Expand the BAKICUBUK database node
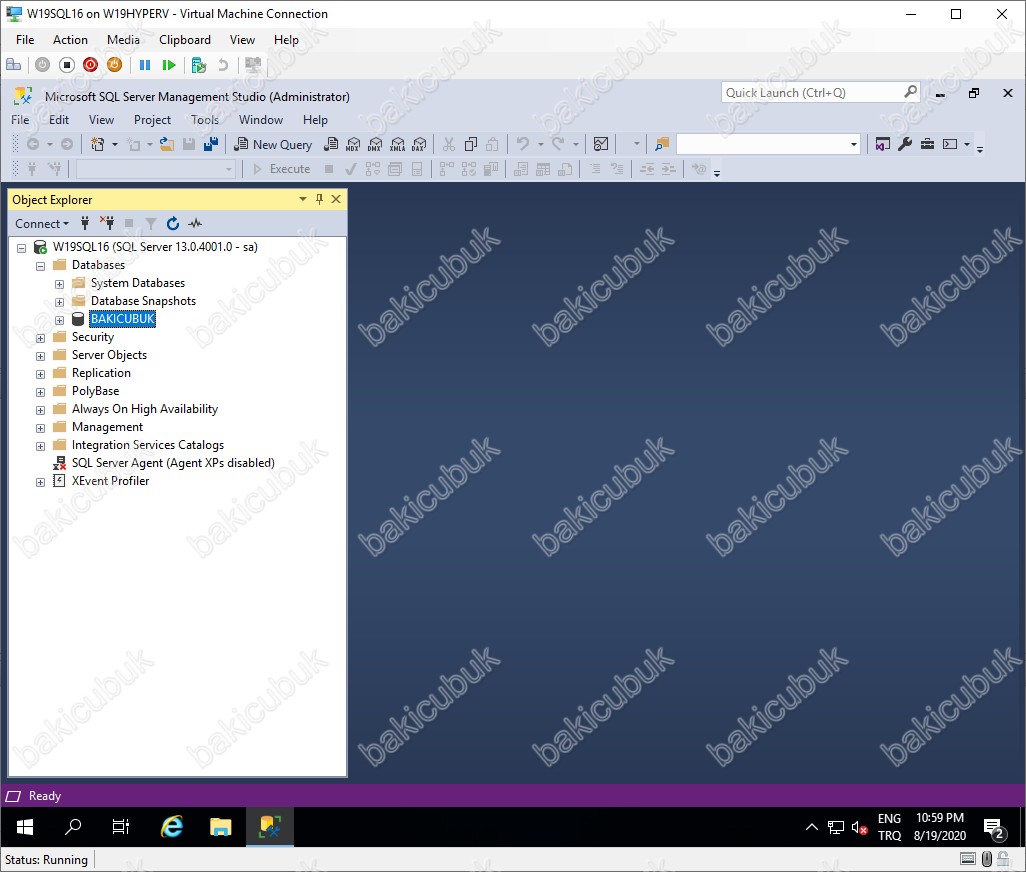The height and width of the screenshot is (872, 1026). (x=60, y=320)
